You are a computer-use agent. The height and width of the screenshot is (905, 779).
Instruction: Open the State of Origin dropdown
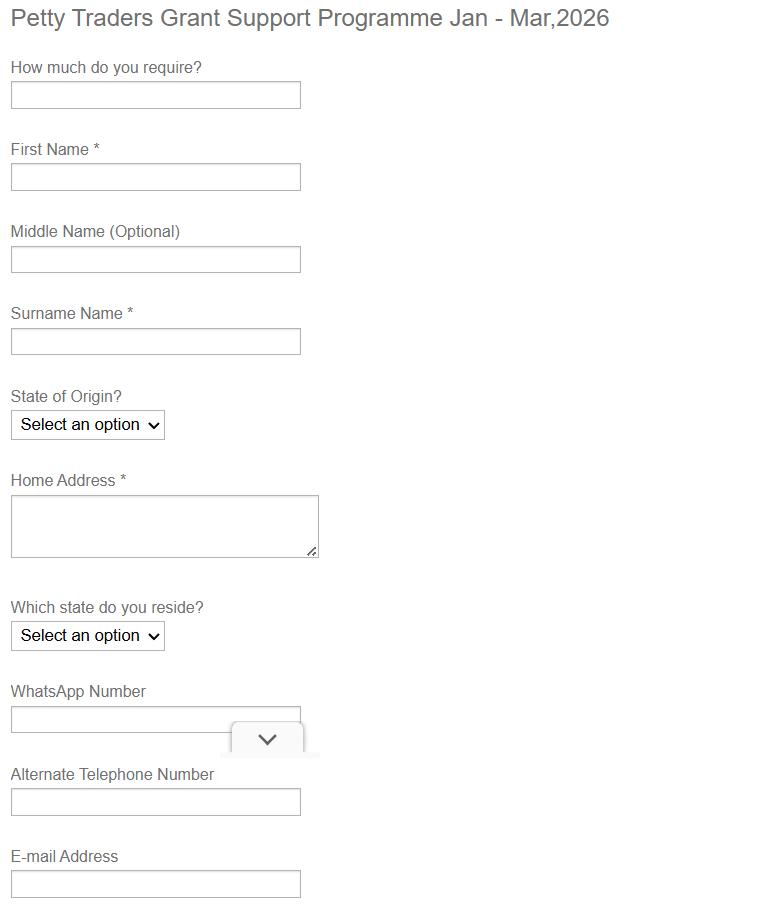(x=88, y=425)
